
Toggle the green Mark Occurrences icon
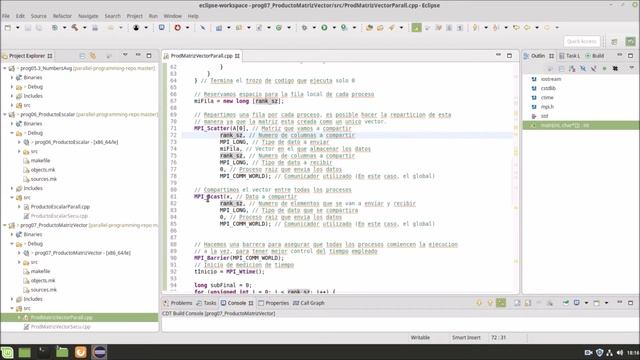(x=416, y=28)
